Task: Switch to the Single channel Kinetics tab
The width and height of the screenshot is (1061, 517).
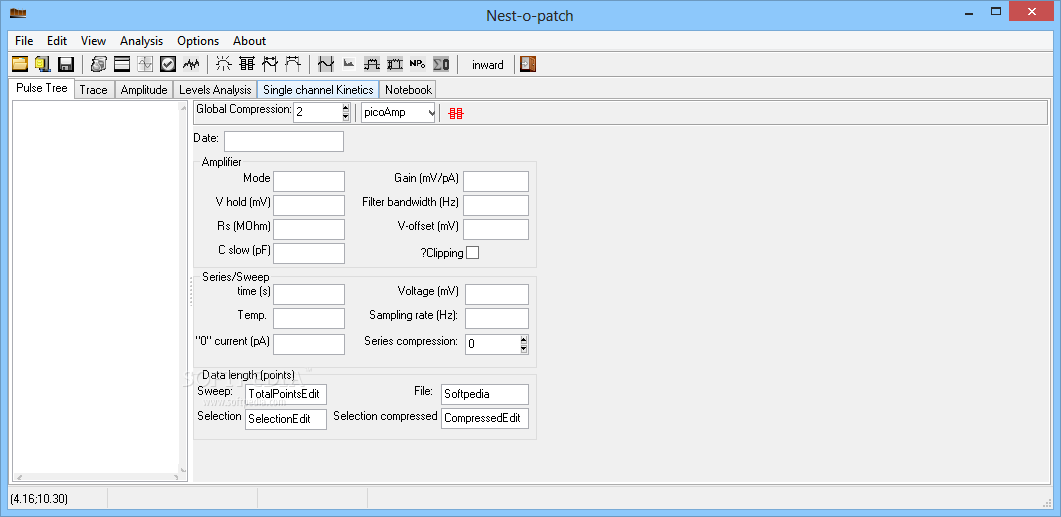Action: (318, 89)
